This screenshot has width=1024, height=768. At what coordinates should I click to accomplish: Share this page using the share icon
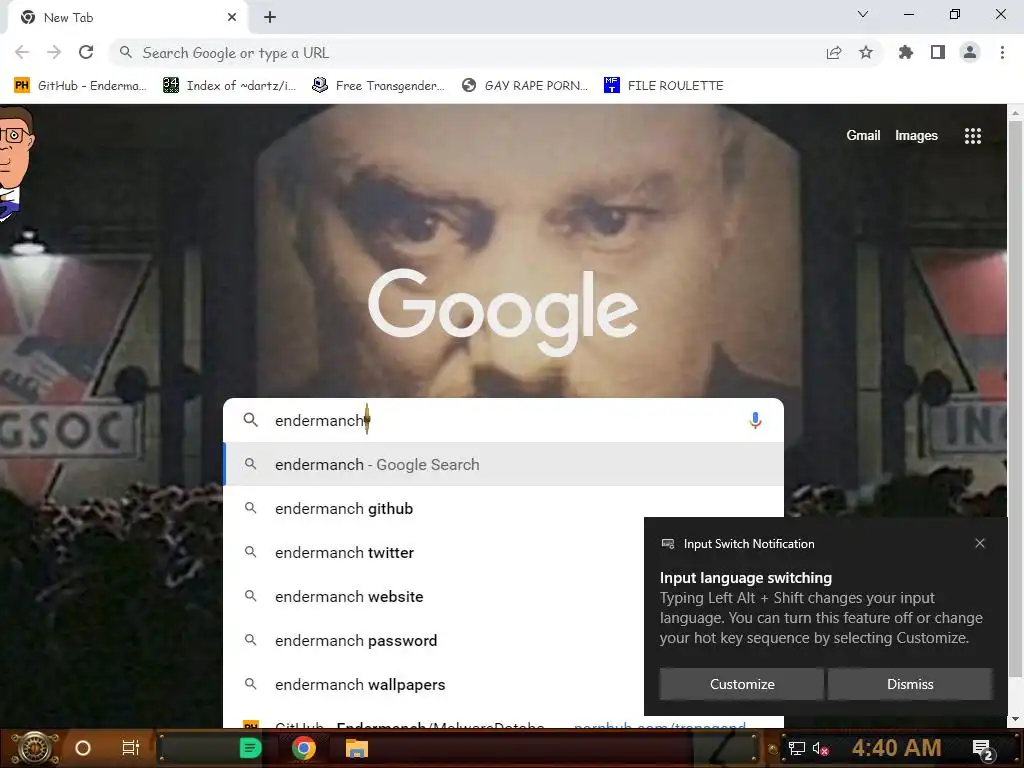[834, 53]
